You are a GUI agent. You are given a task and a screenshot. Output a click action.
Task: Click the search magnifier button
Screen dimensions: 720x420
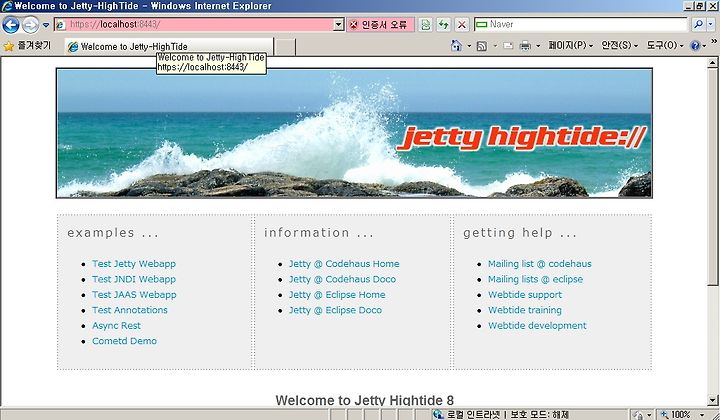pos(698,24)
